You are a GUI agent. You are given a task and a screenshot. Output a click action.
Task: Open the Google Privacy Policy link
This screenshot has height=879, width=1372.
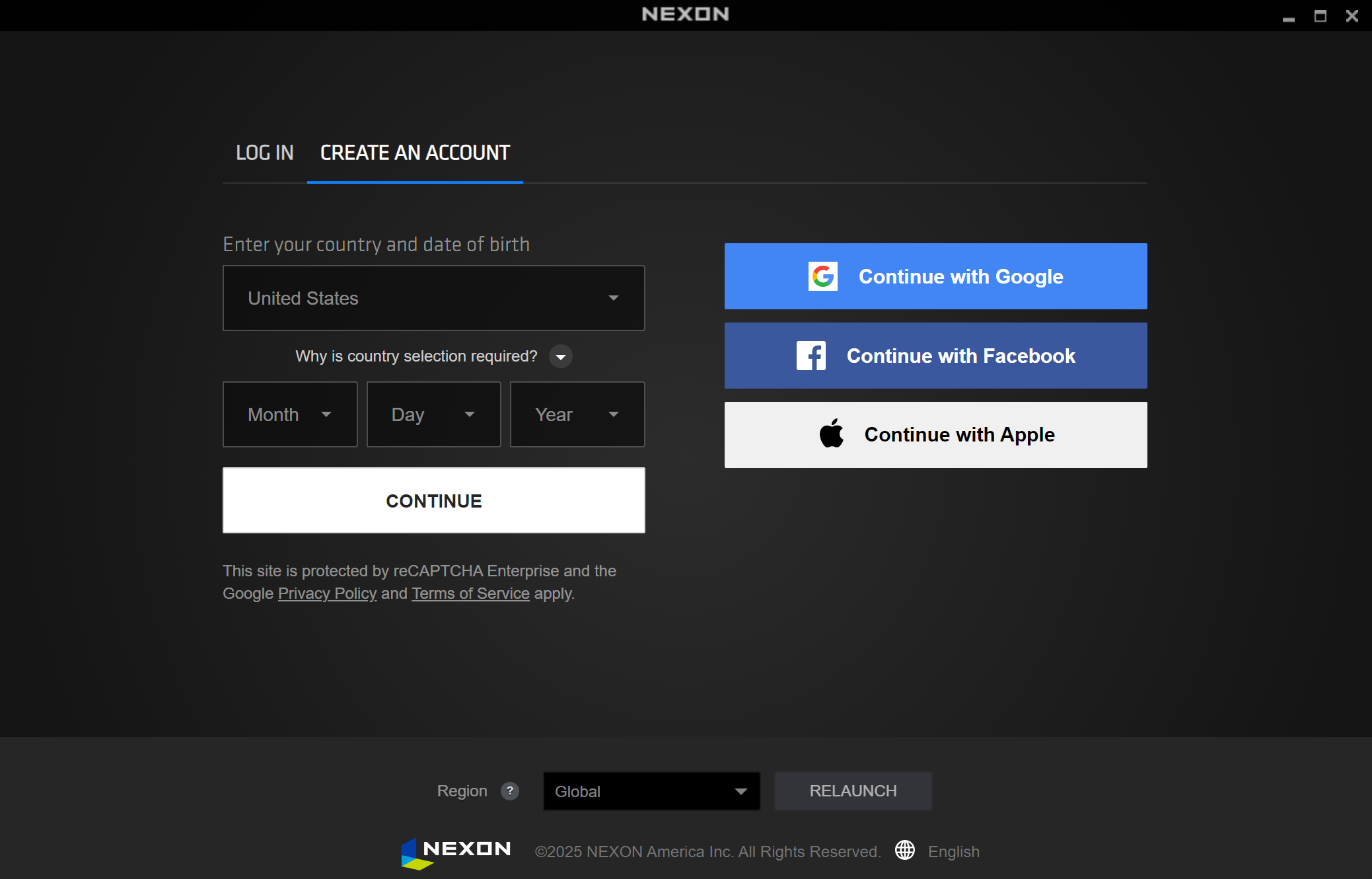[x=327, y=593]
